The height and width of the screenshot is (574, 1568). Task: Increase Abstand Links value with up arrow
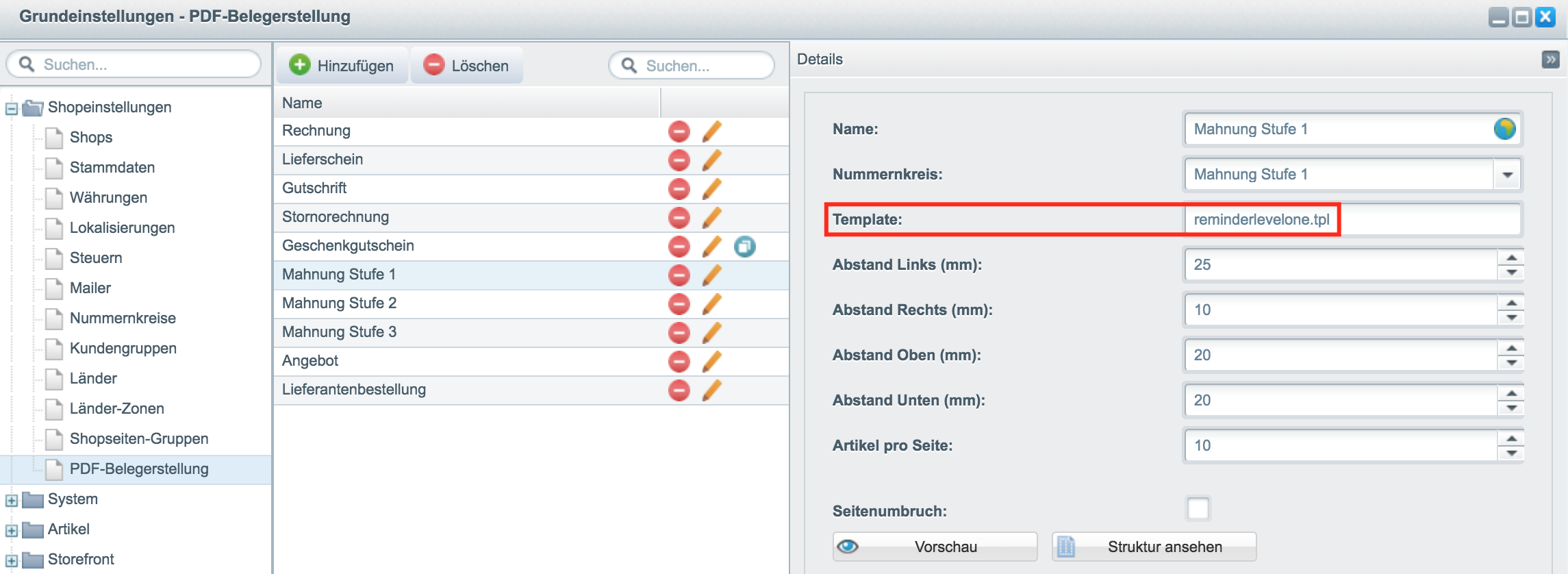[1511, 258]
